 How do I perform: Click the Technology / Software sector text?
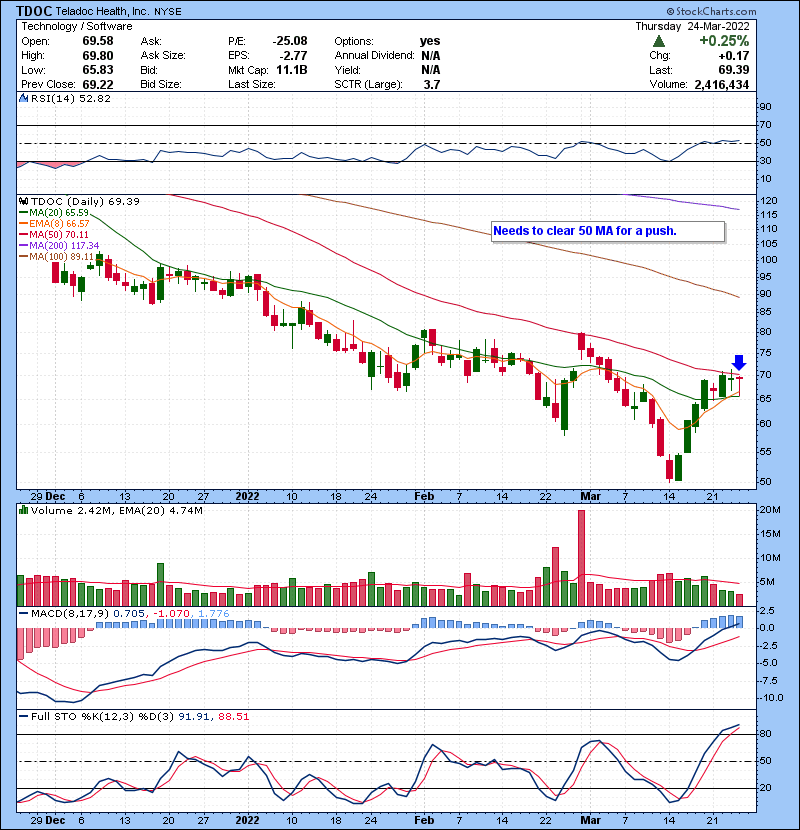coord(77,26)
